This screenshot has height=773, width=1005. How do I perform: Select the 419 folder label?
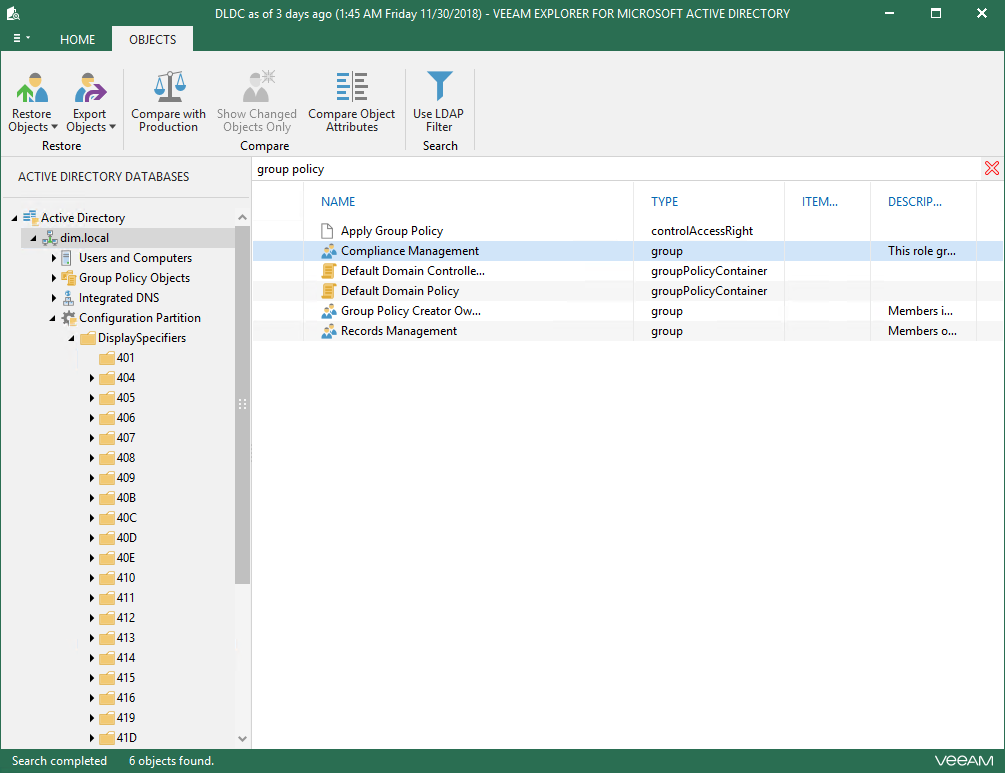point(126,718)
